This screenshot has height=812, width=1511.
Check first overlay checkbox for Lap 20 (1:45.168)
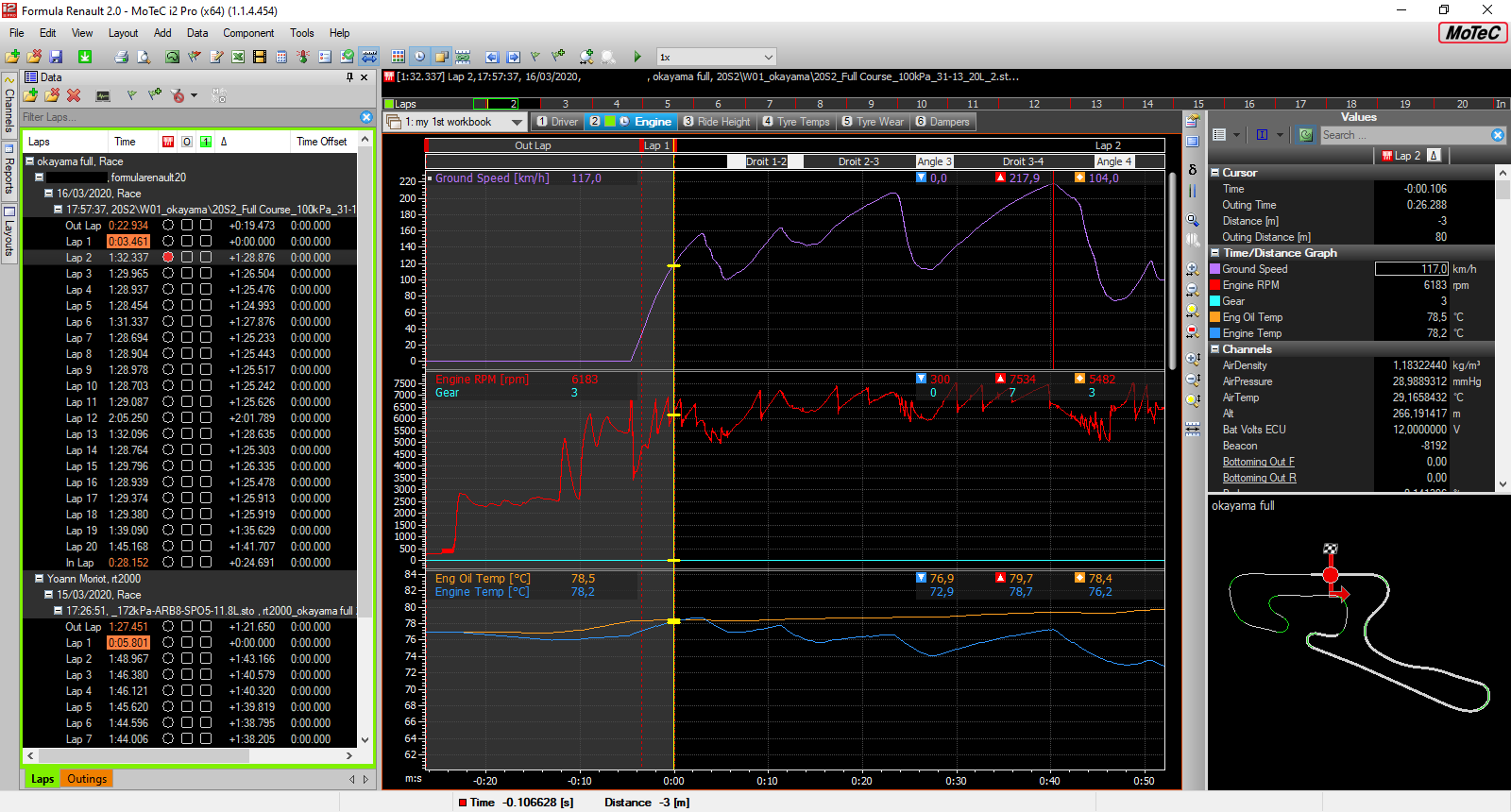tap(187, 546)
